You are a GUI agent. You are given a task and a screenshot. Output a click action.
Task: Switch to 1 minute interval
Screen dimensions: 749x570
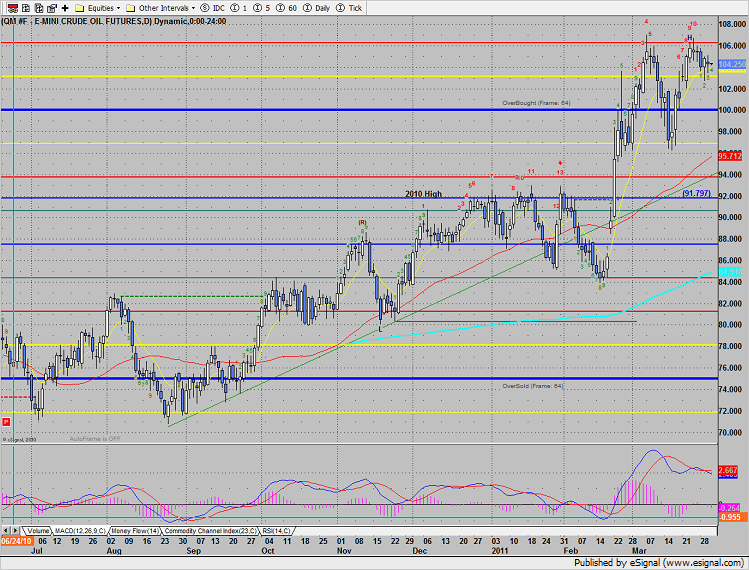pyautogui.click(x=238, y=8)
